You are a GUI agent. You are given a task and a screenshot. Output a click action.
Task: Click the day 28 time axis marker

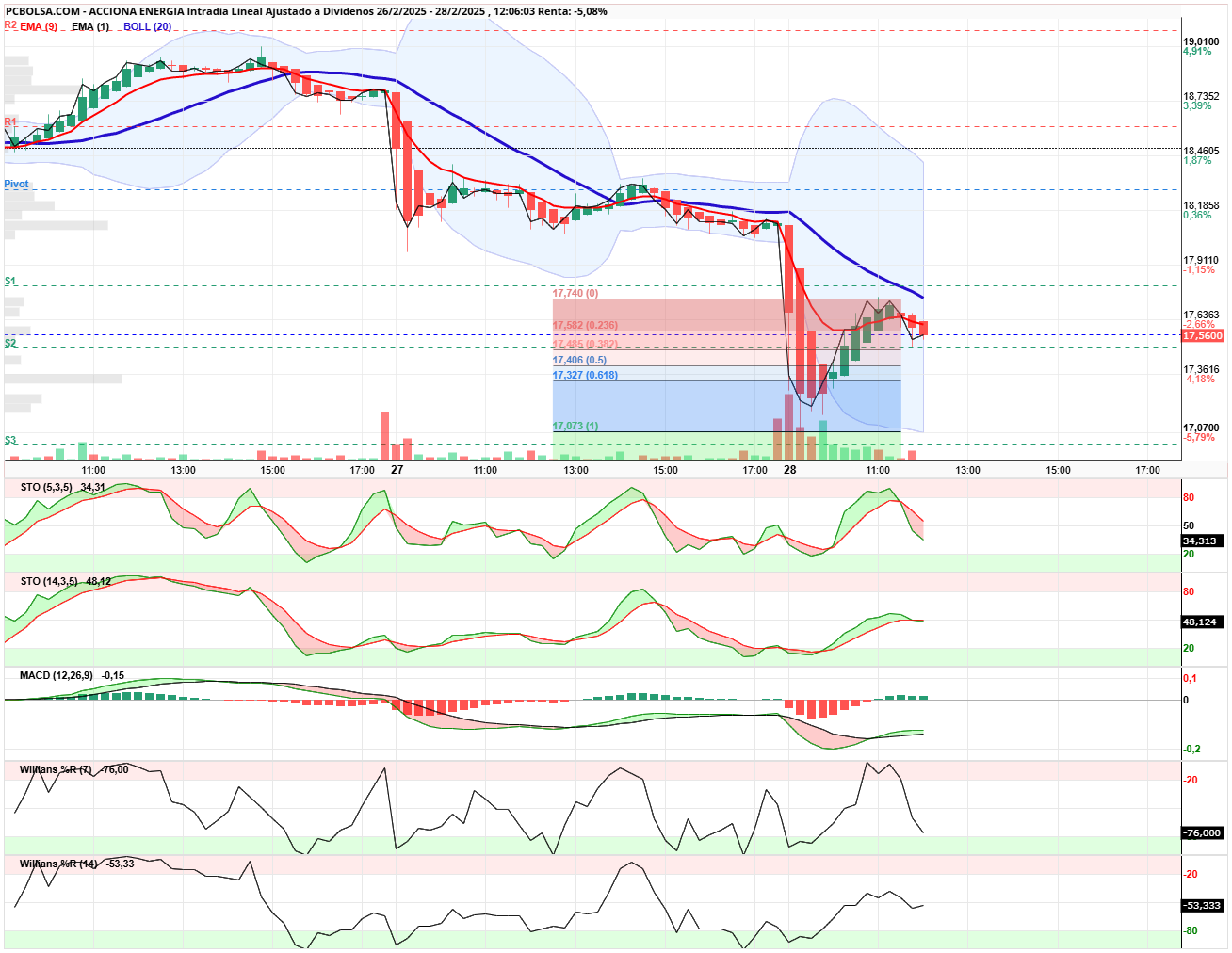(789, 469)
